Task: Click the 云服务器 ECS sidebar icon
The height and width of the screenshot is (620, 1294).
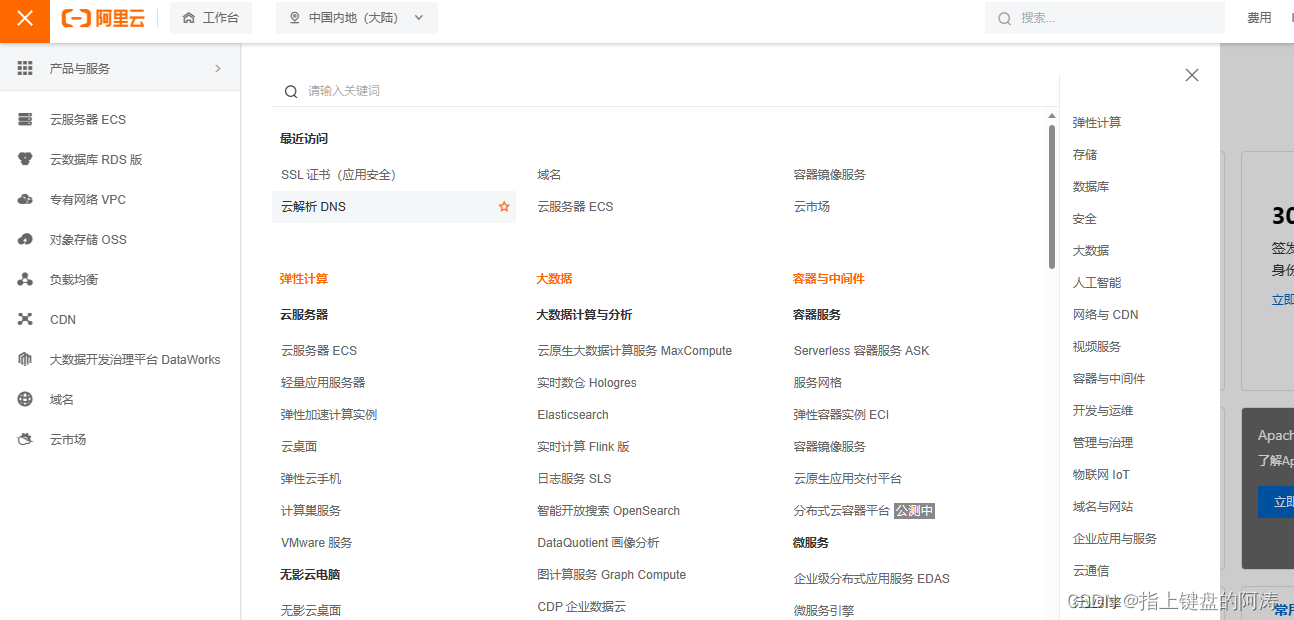Action: pos(26,119)
